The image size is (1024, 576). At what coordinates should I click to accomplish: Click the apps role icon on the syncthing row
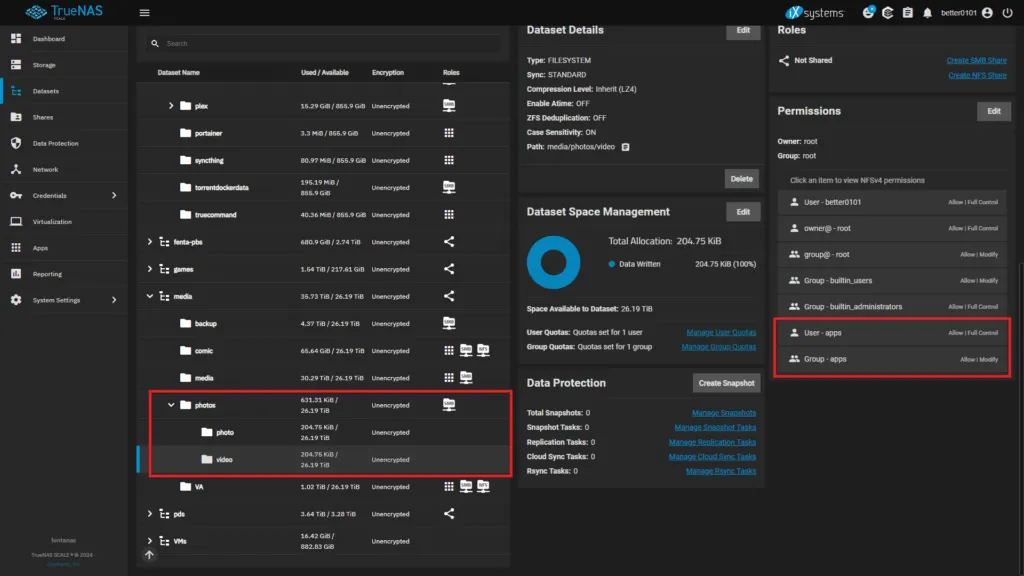449,159
